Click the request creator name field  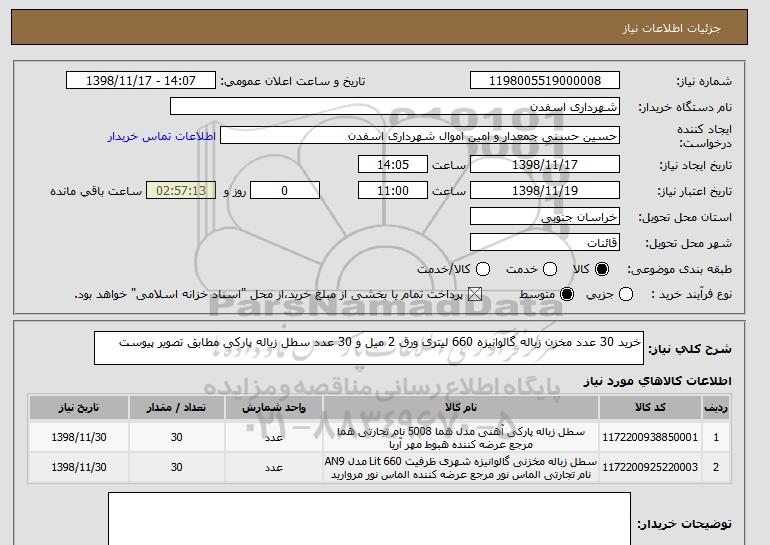(x=420, y=136)
